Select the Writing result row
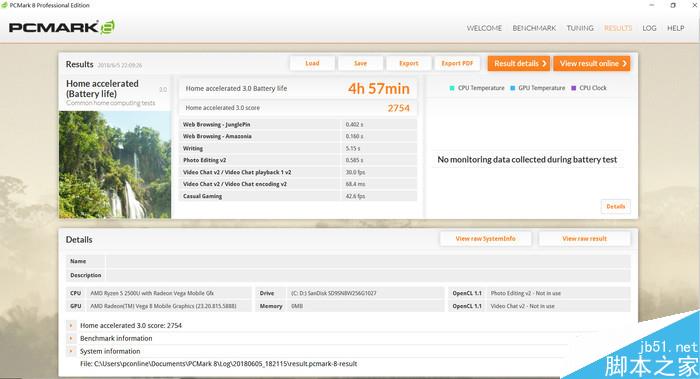Viewport: 700px width, 379px height. tap(298, 148)
